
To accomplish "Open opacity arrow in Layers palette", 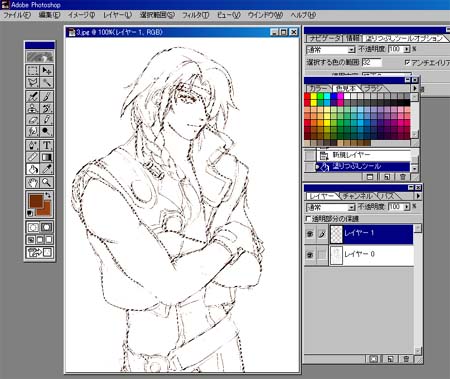I will coord(407,207).
